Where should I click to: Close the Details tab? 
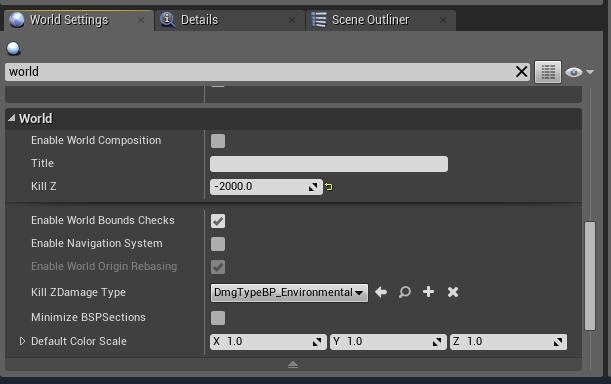coord(292,20)
